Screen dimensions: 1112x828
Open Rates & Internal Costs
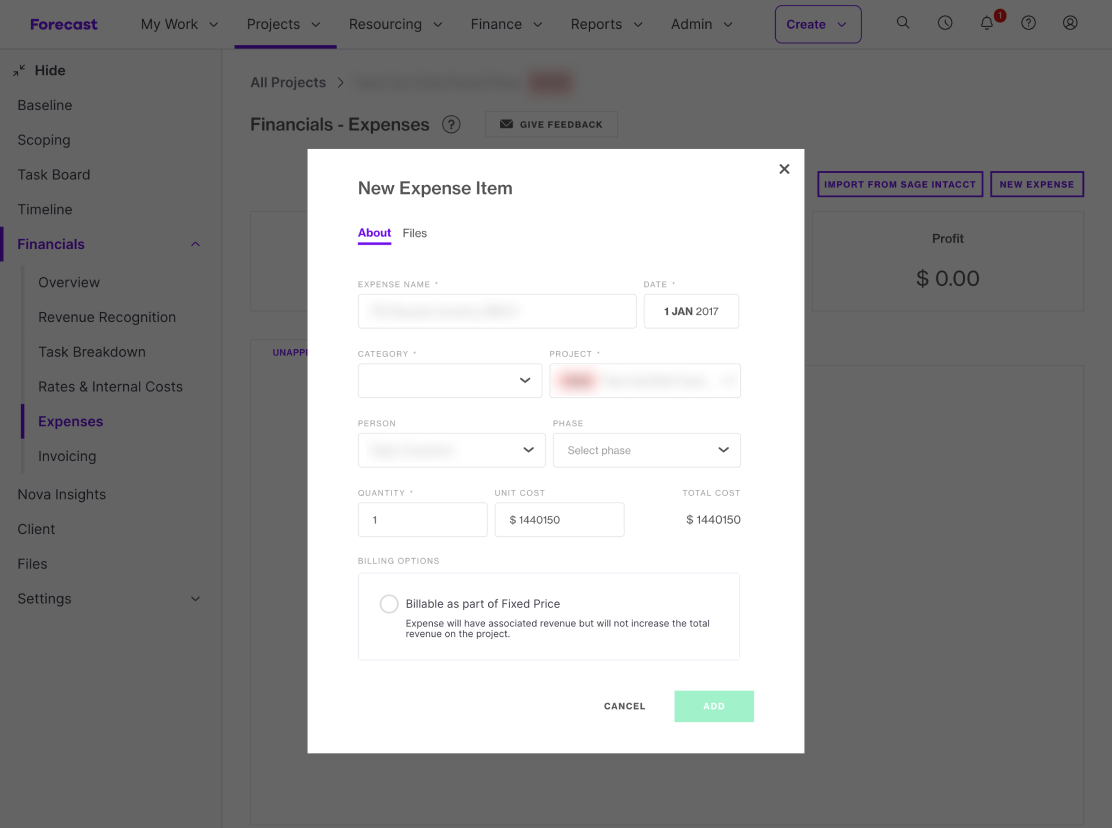click(x=111, y=386)
